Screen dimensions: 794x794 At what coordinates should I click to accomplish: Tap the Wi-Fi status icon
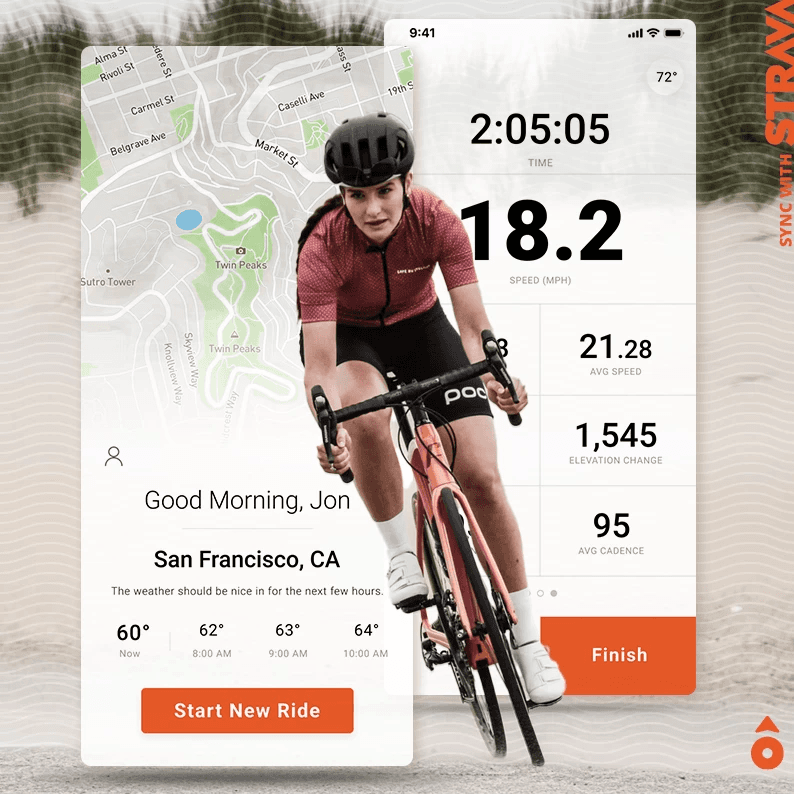(x=653, y=33)
